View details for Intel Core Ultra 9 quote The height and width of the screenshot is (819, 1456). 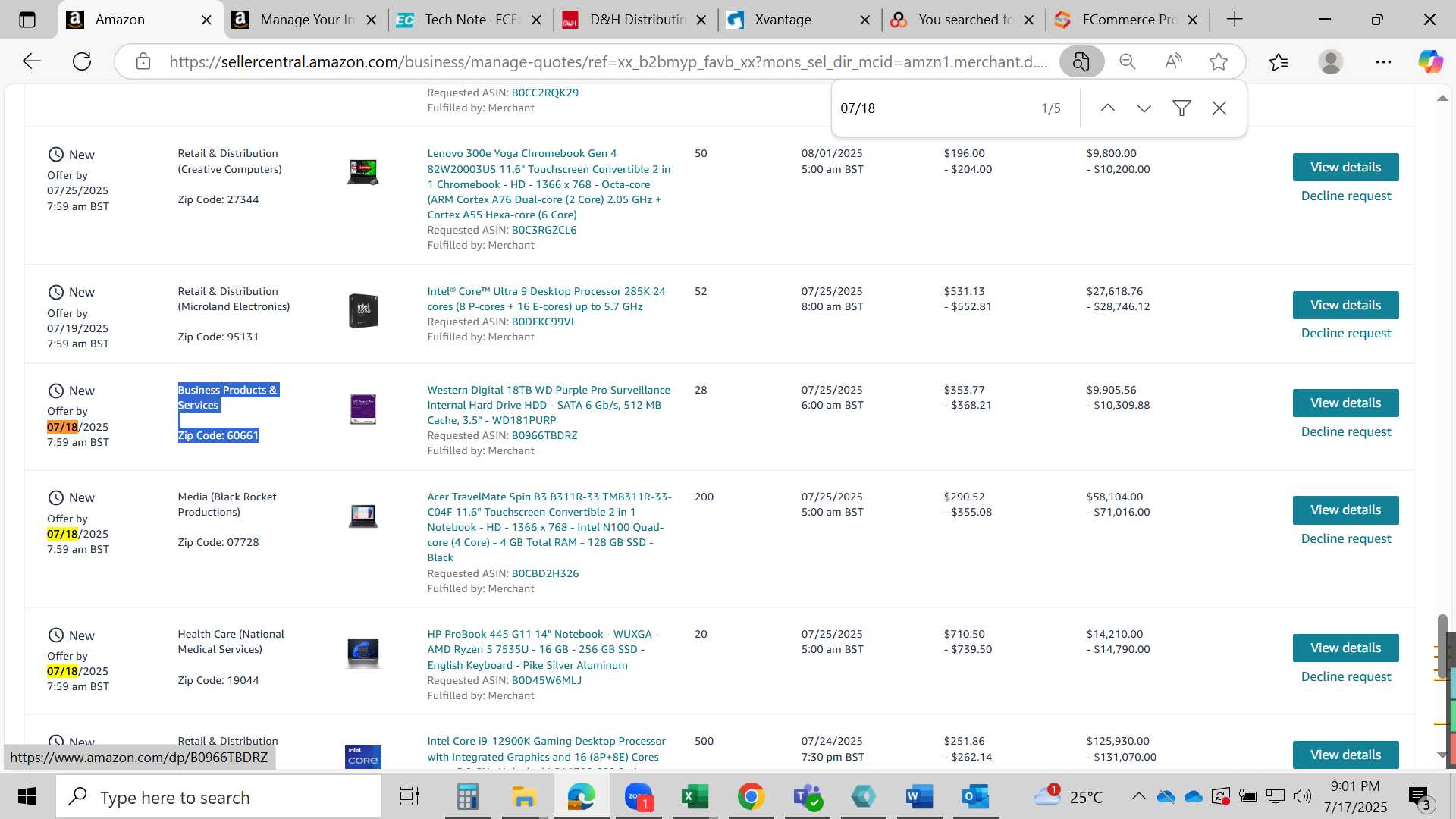(x=1345, y=305)
